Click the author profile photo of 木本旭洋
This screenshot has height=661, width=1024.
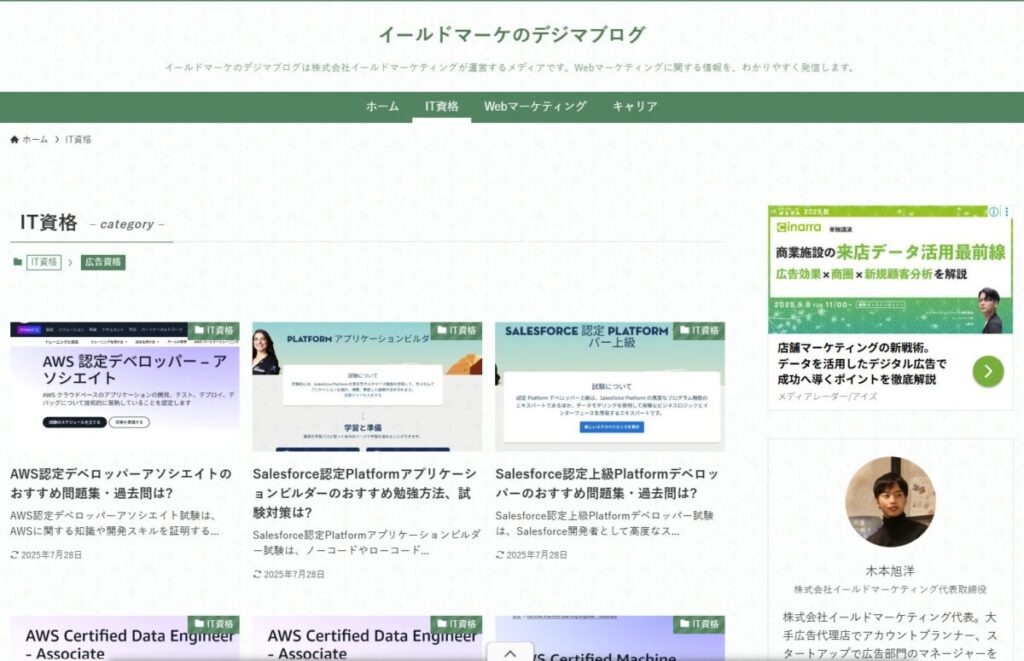(x=890, y=502)
